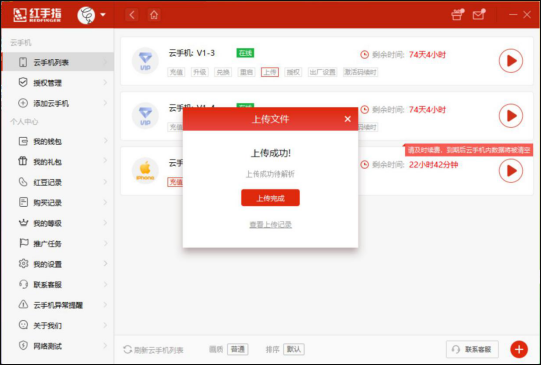Click the red plus add button
This screenshot has height=365, width=541.
519,349
